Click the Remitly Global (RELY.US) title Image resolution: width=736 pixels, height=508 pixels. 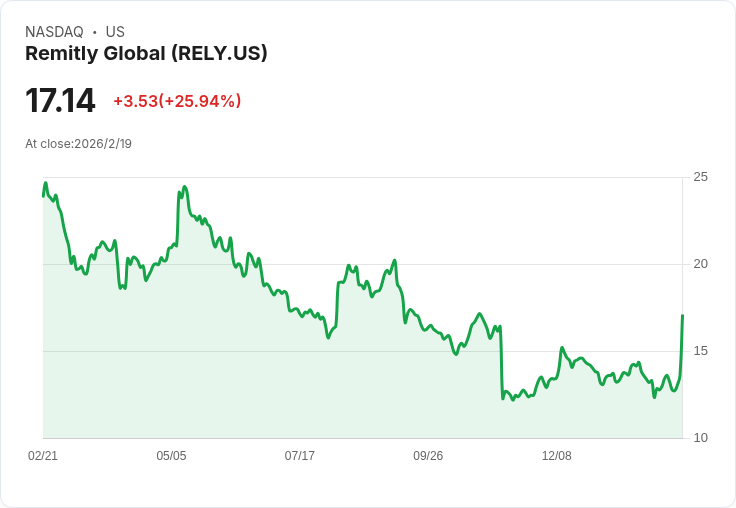point(146,54)
